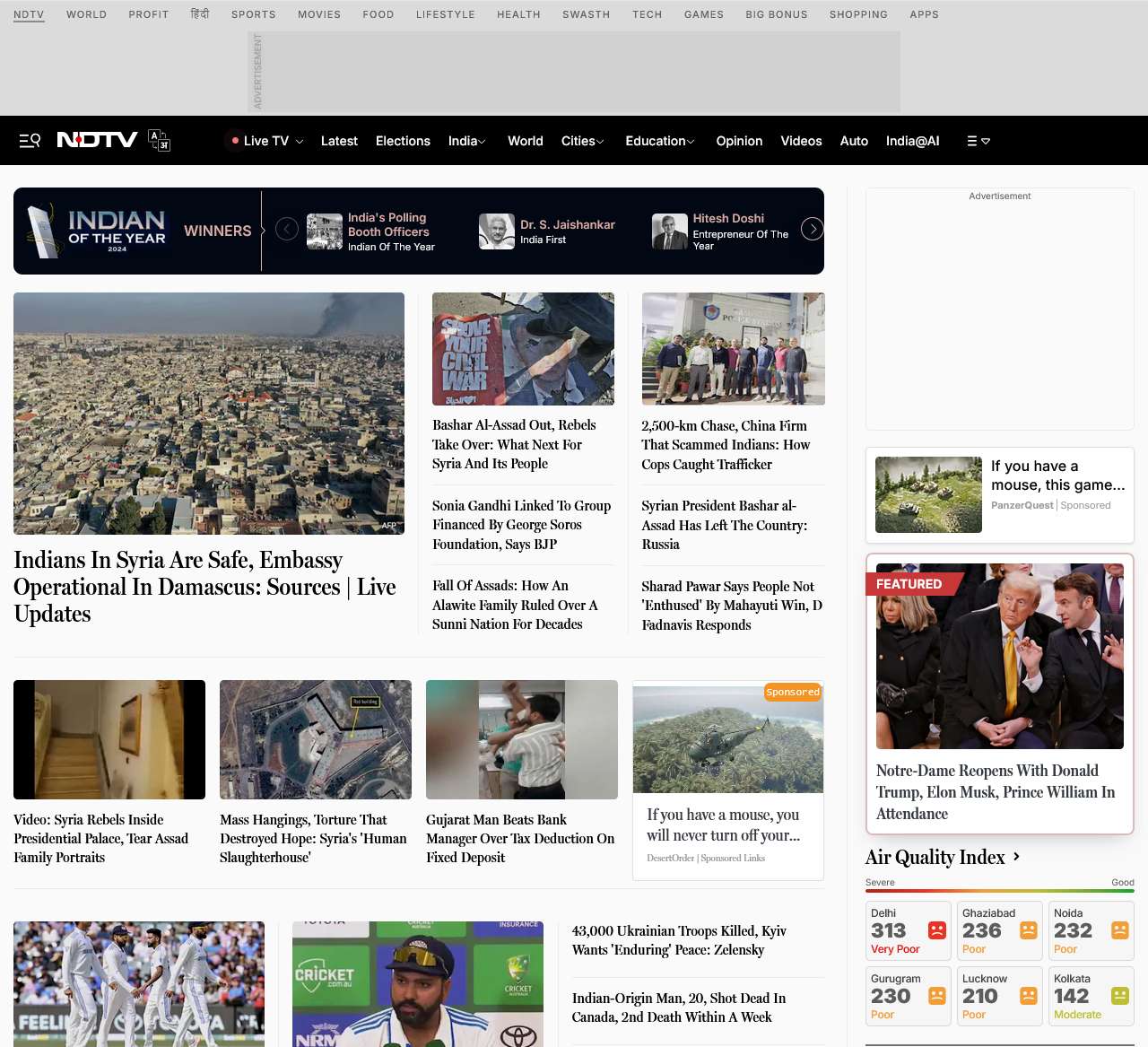The image size is (1148, 1047).
Task: Open Fall Of Assads Alawite Family article
Action: point(515,605)
